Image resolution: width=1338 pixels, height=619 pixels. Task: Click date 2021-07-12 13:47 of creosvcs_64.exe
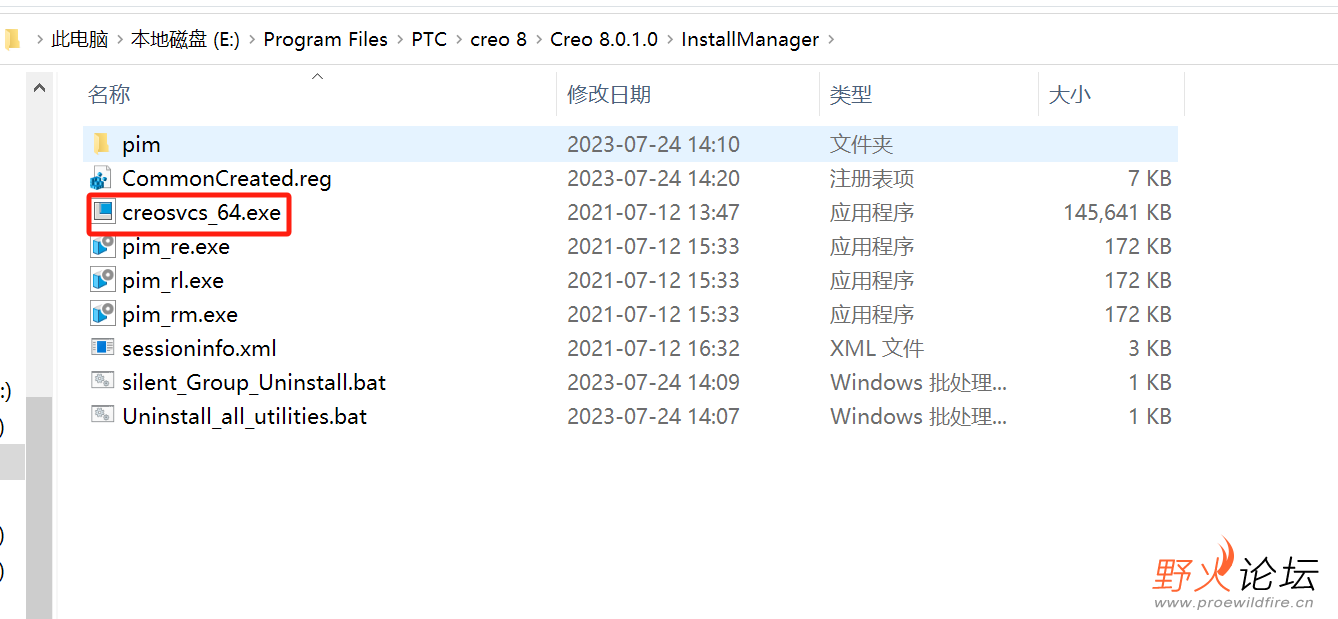point(654,213)
